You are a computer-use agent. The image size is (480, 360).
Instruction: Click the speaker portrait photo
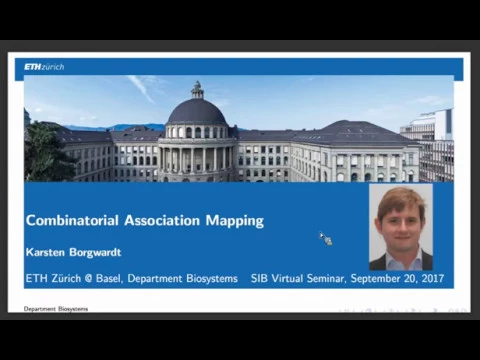click(x=401, y=227)
